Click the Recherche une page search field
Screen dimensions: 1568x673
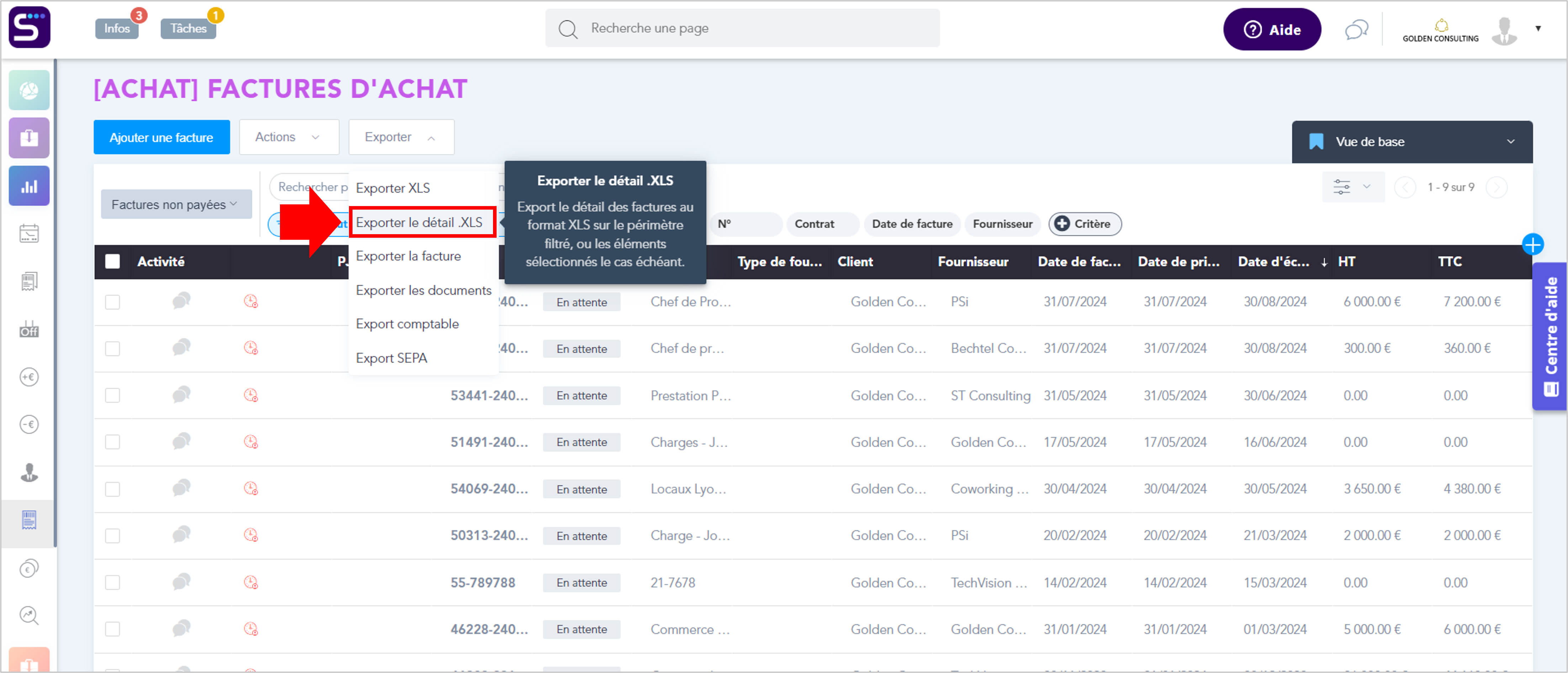pos(742,28)
